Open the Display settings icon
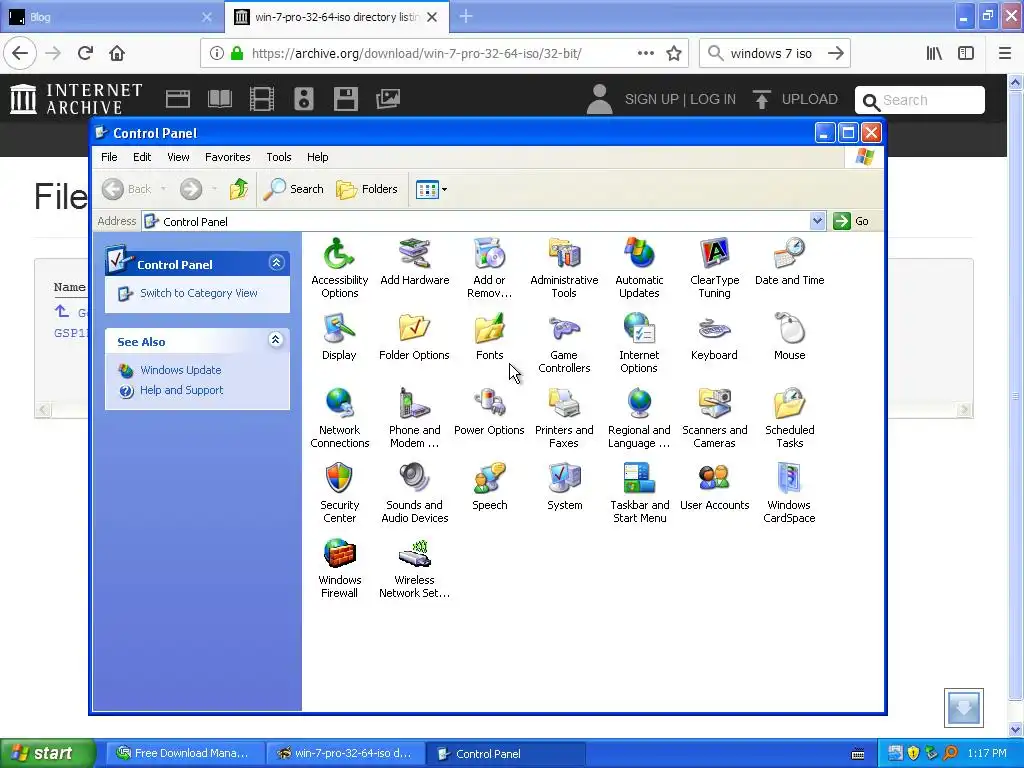1024x768 pixels. 339,337
